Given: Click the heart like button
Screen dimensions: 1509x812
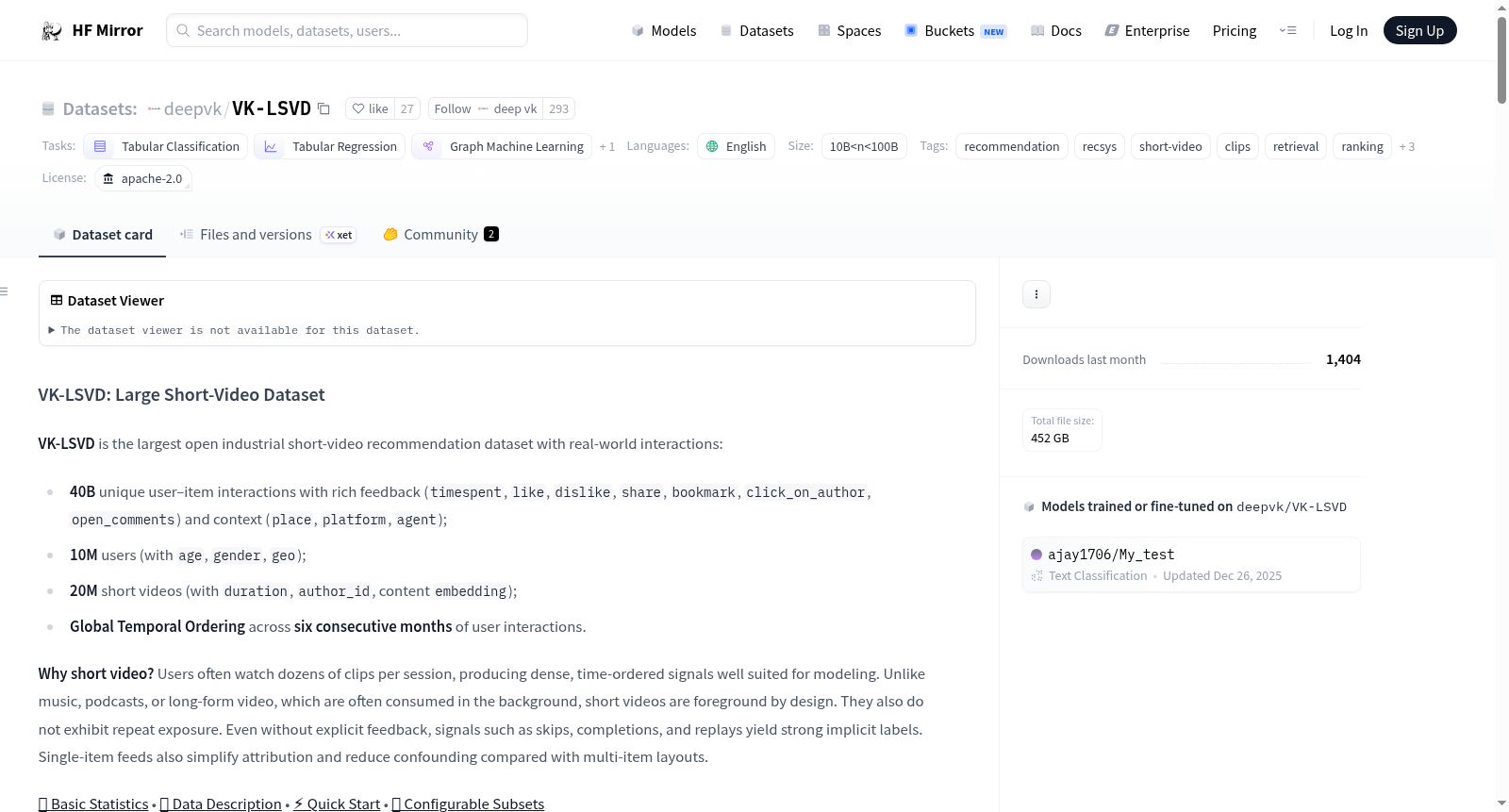Looking at the screenshot, I should coord(370,108).
